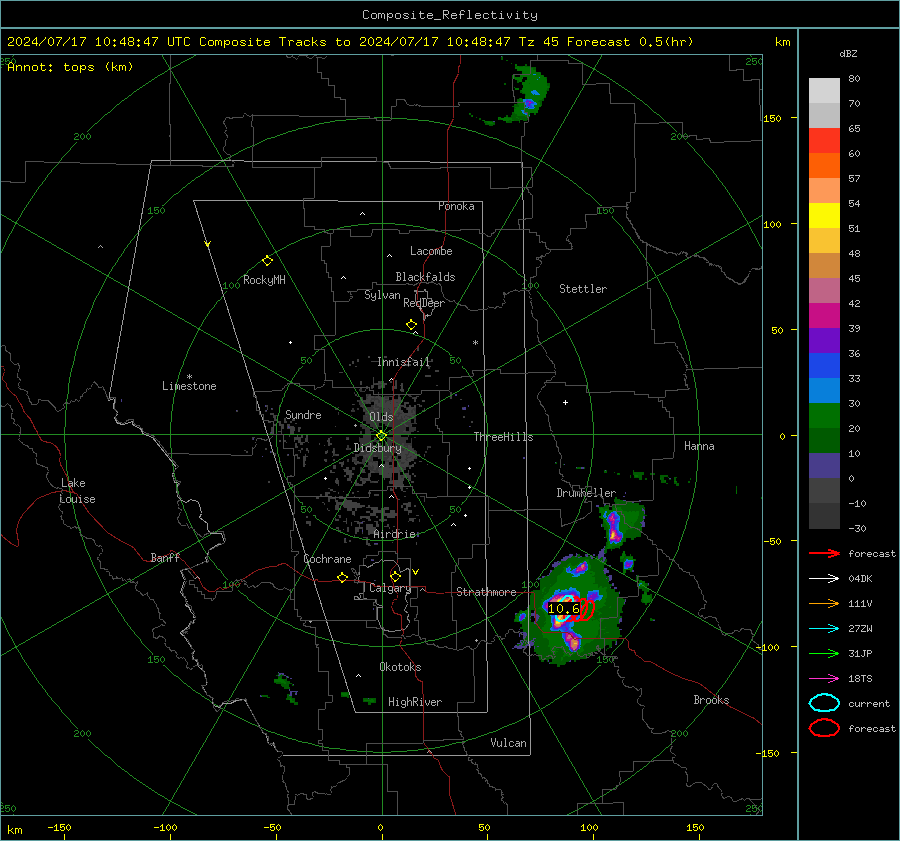
Task: Click the Didsbury label on the map
Action: click(x=377, y=448)
